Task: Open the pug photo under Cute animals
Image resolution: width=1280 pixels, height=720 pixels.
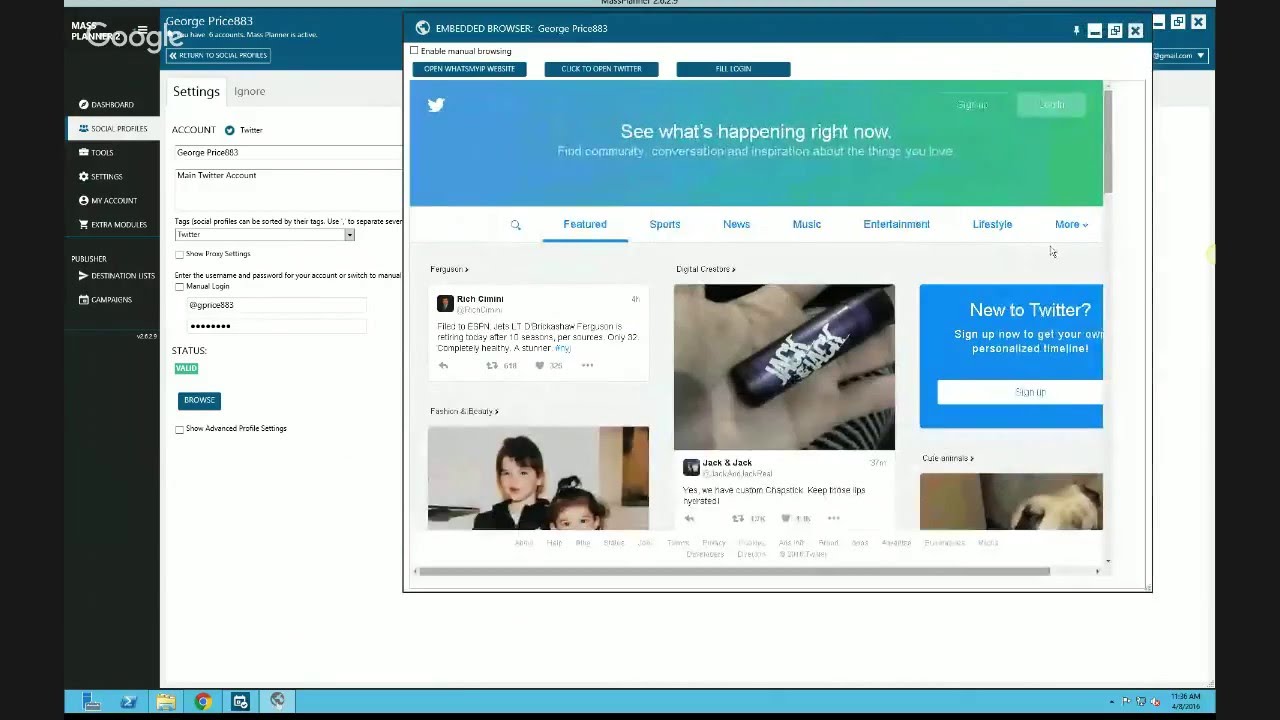Action: [x=1011, y=501]
